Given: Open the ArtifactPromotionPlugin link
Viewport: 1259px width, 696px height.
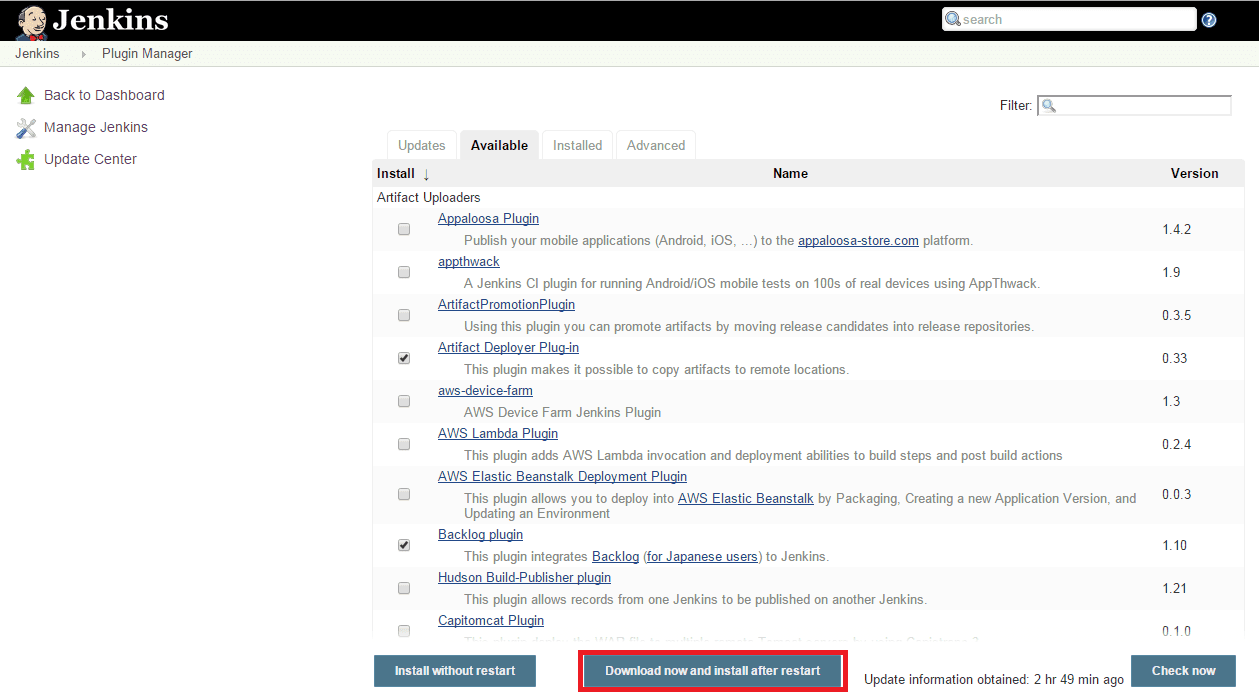Looking at the screenshot, I should pyautogui.click(x=506, y=305).
